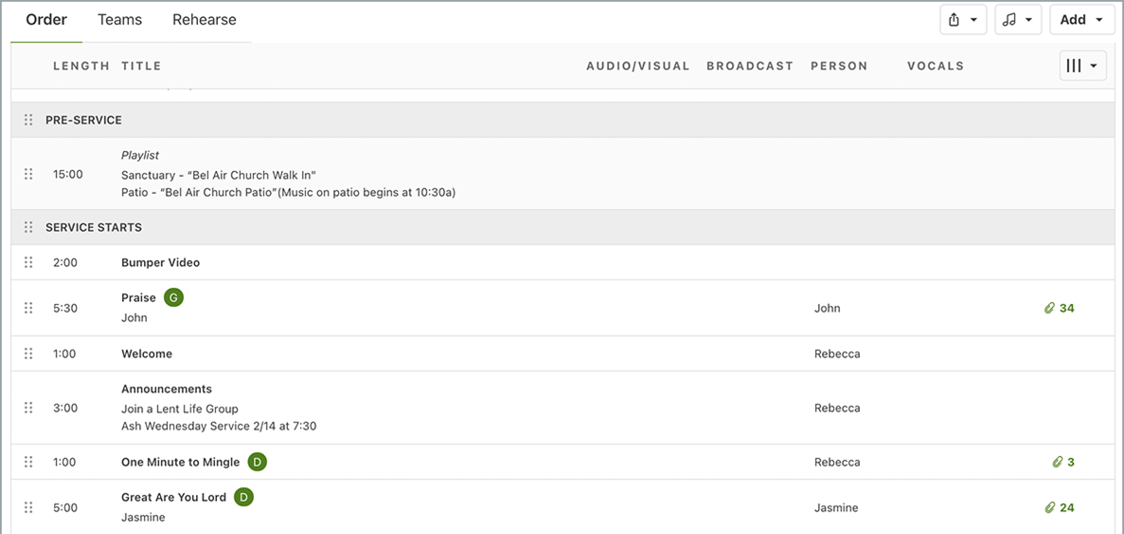Open the 3 attachments for One Minute to Mingle

[1063, 462]
